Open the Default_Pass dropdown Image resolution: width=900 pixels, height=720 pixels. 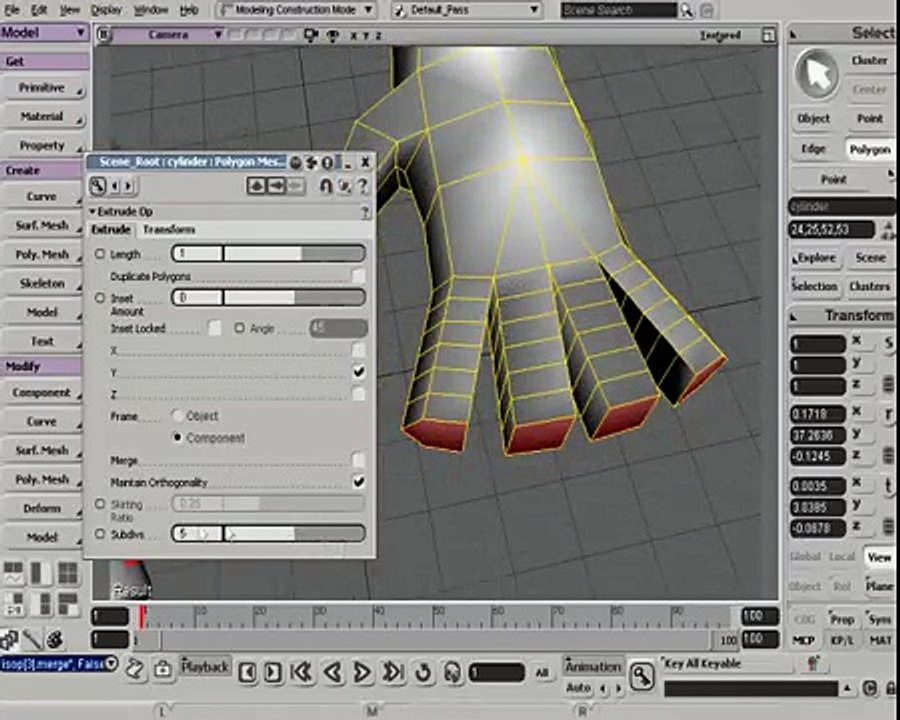[467, 10]
